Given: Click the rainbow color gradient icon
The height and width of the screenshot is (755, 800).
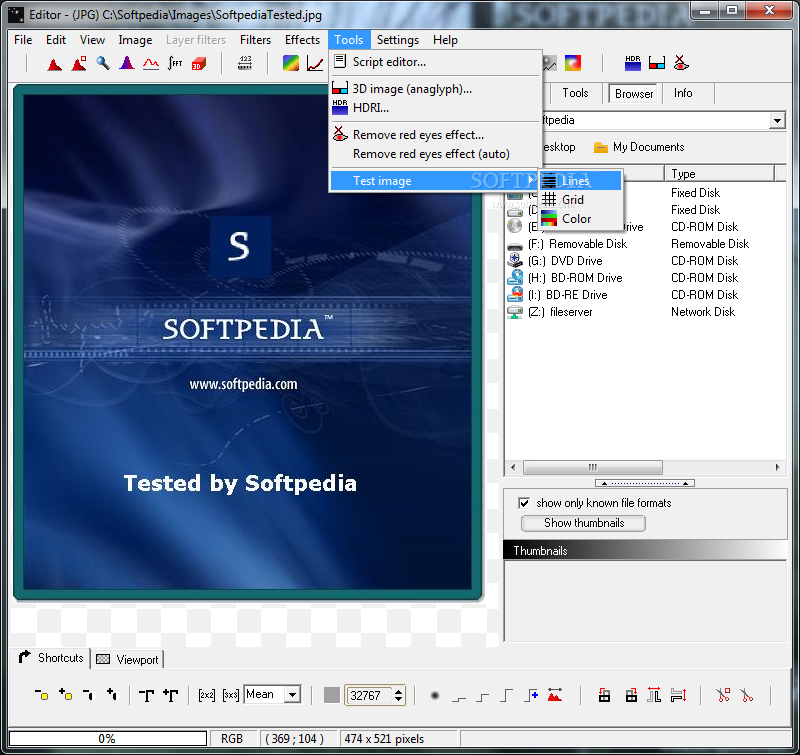Looking at the screenshot, I should [291, 63].
